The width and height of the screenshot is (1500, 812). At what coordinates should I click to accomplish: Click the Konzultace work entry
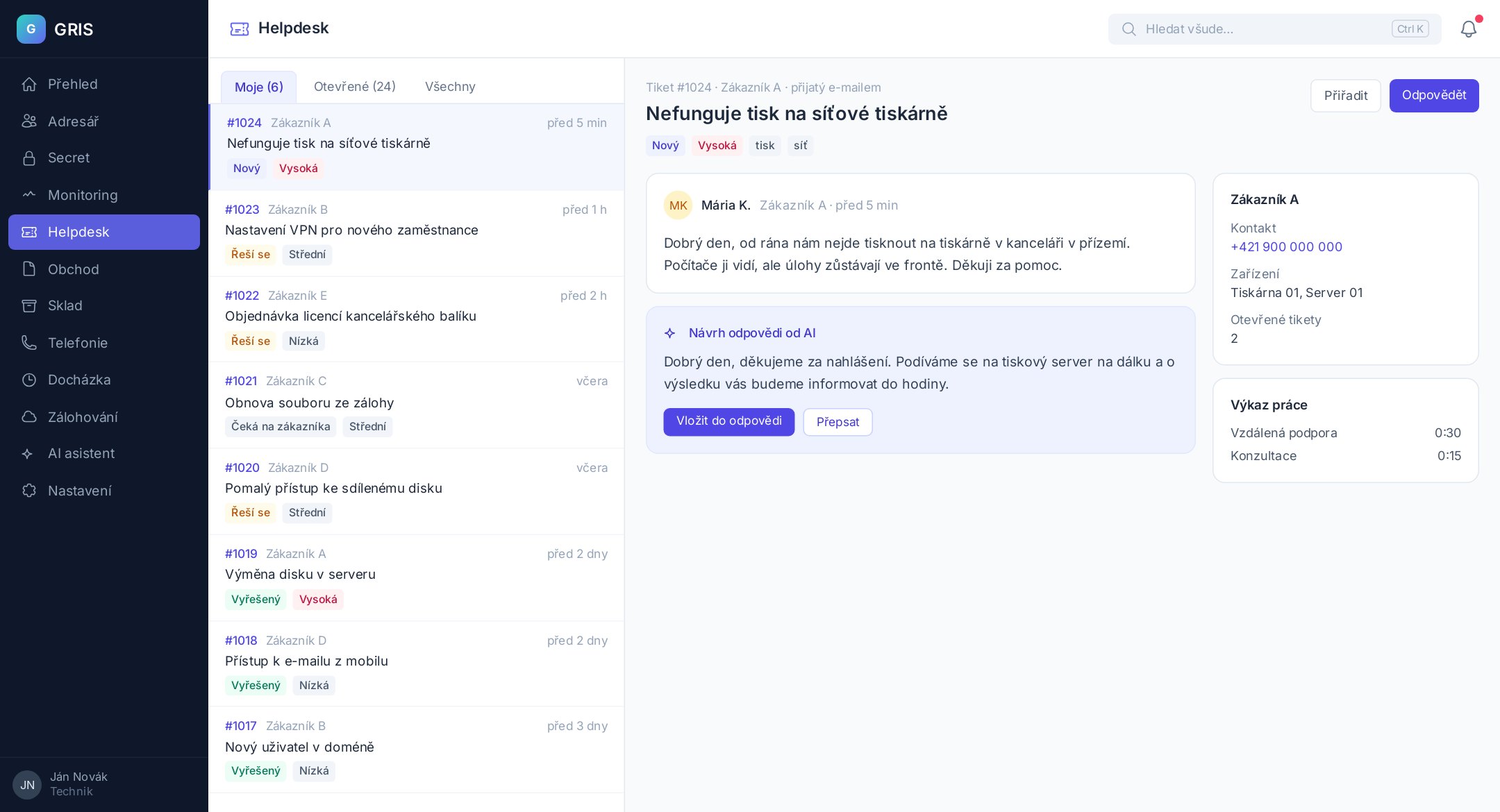(1345, 456)
